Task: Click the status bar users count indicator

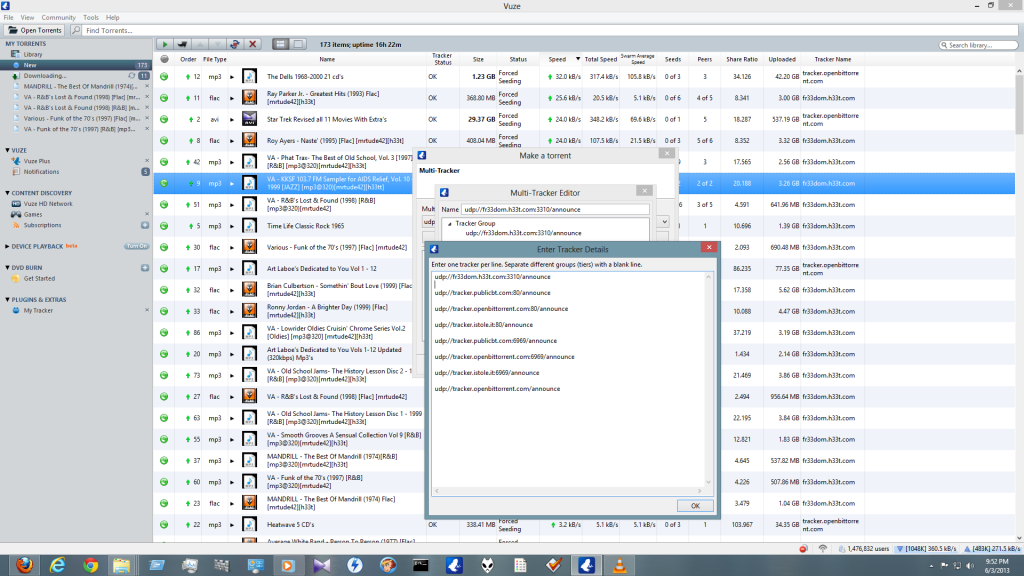Action: coord(866,549)
